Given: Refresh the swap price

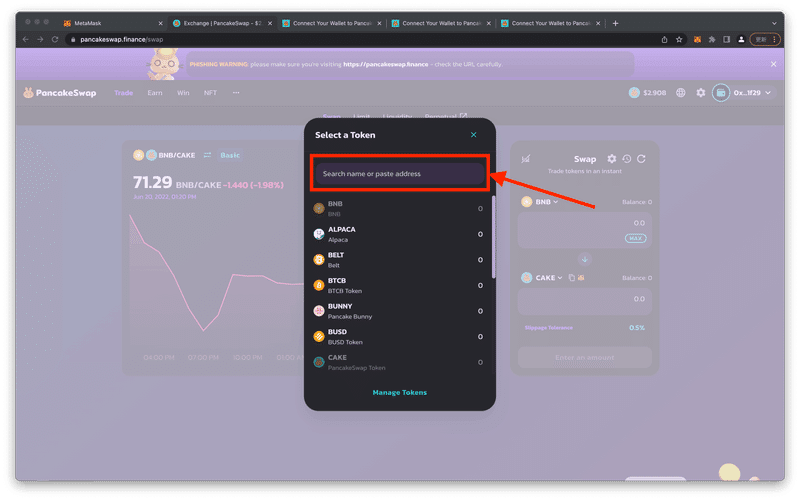Looking at the screenshot, I should tap(641, 159).
